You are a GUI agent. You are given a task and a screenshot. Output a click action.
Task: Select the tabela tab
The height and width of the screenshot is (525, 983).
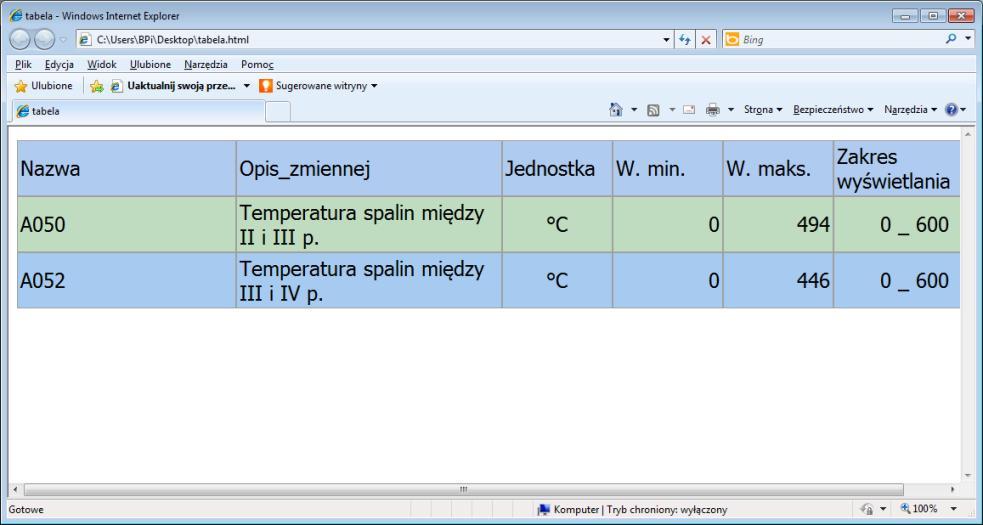139,111
